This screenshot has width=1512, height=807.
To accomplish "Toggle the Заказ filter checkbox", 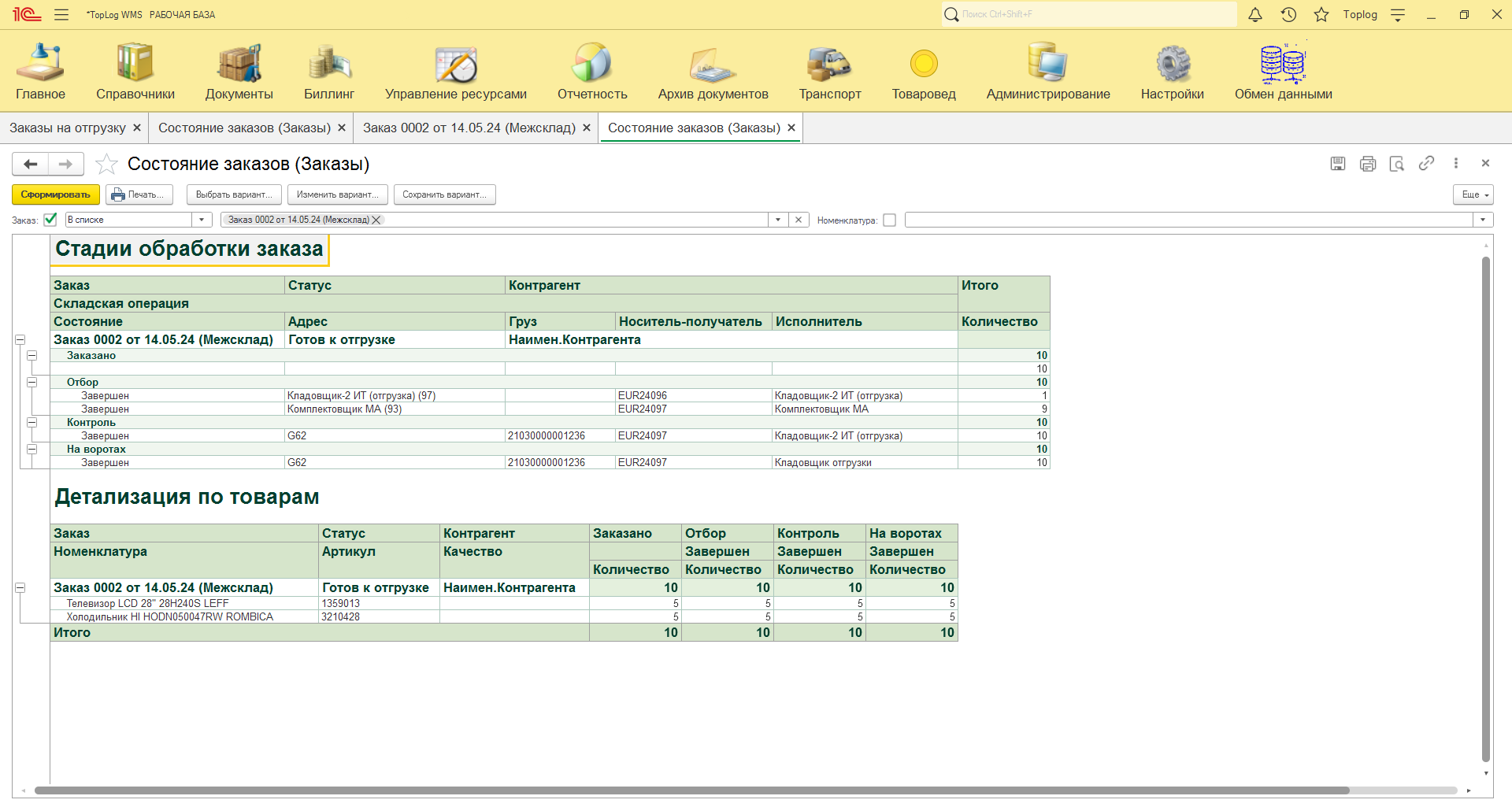I will pyautogui.click(x=50, y=220).
